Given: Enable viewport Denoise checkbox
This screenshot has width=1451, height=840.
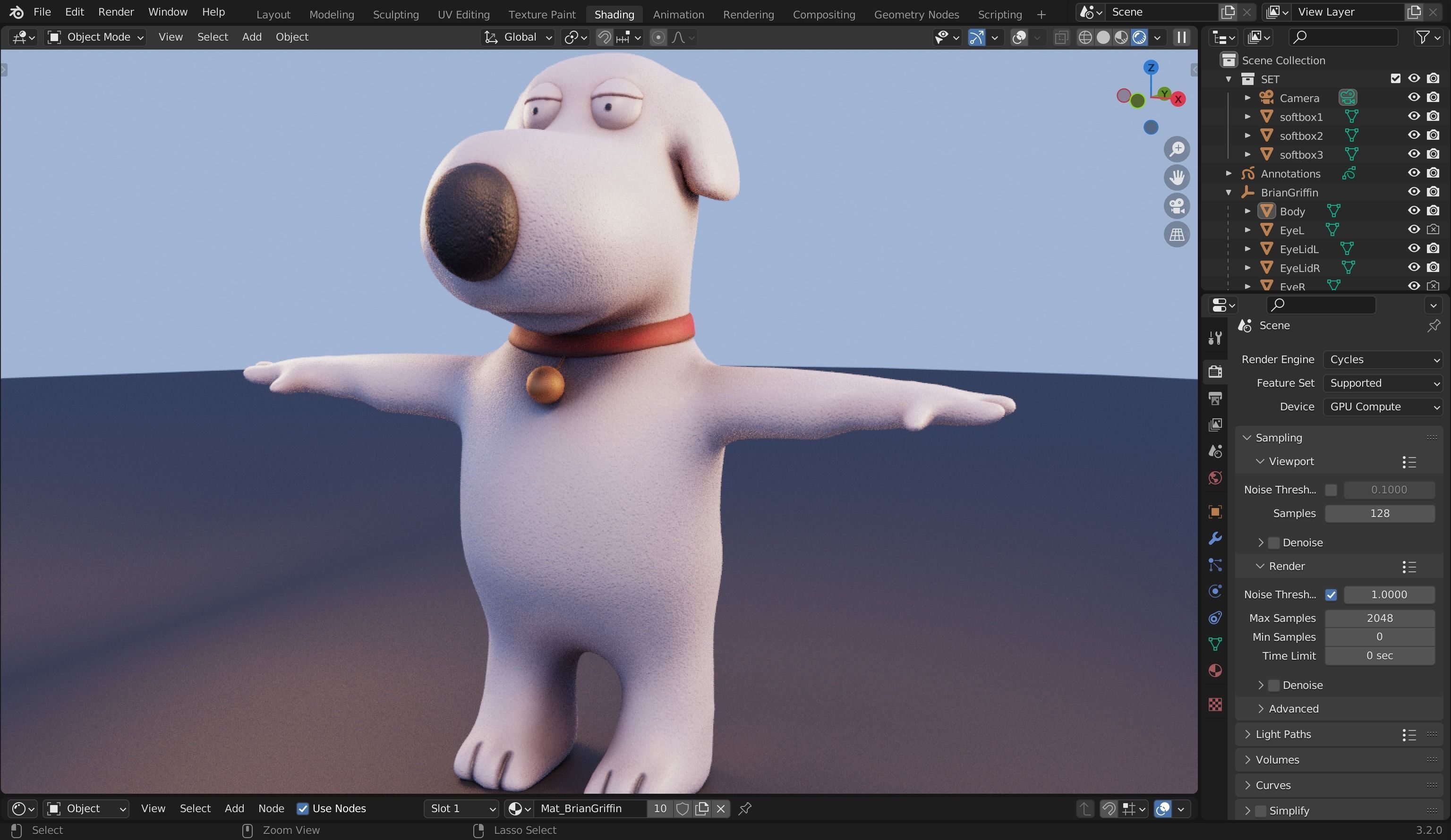Looking at the screenshot, I should coord(1274,543).
